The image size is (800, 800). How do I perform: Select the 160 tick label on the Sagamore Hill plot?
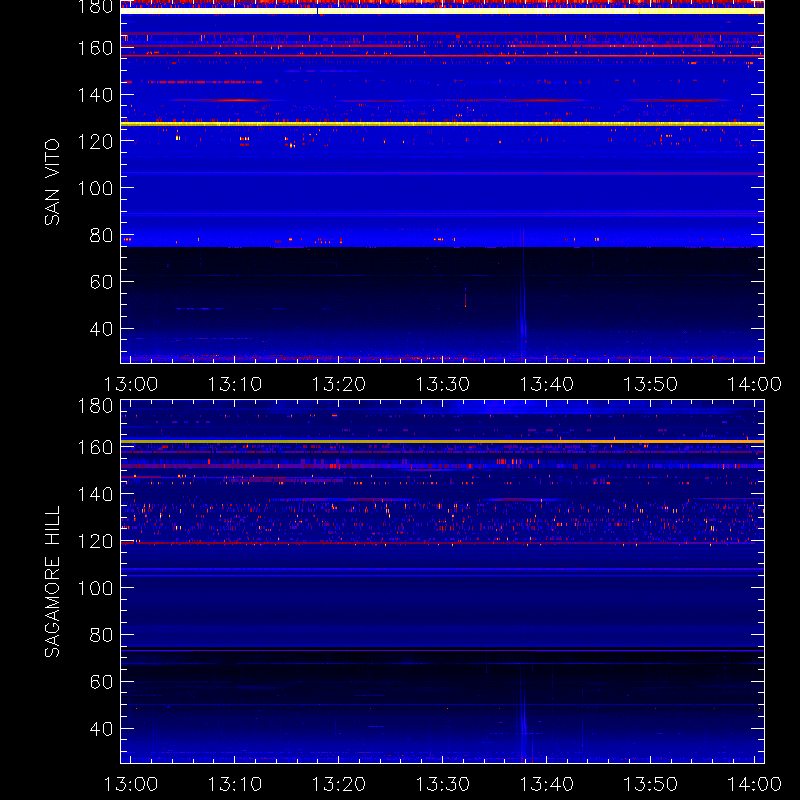(x=95, y=447)
